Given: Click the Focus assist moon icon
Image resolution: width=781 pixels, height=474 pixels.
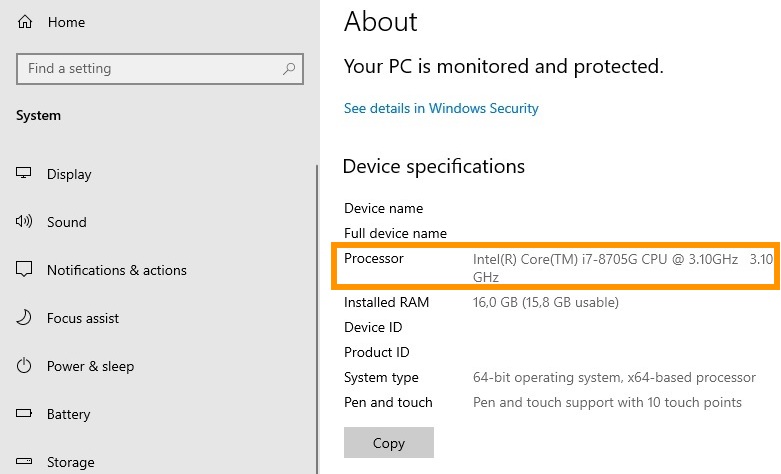Looking at the screenshot, I should pos(25,318).
